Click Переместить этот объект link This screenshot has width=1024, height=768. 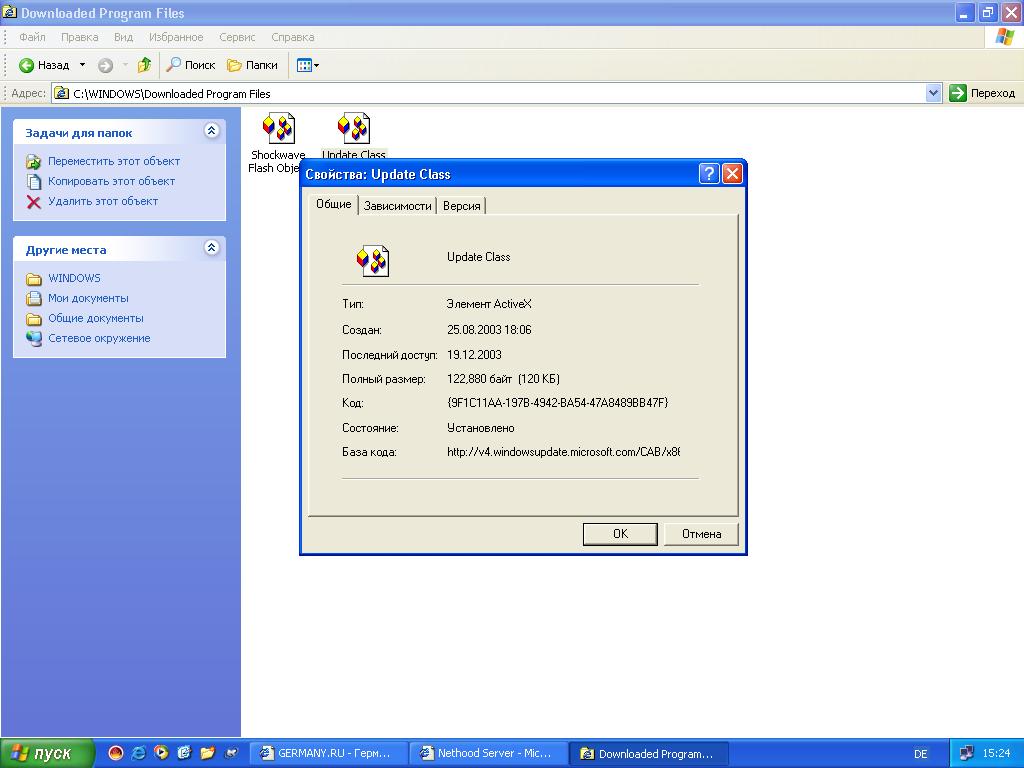(114, 161)
